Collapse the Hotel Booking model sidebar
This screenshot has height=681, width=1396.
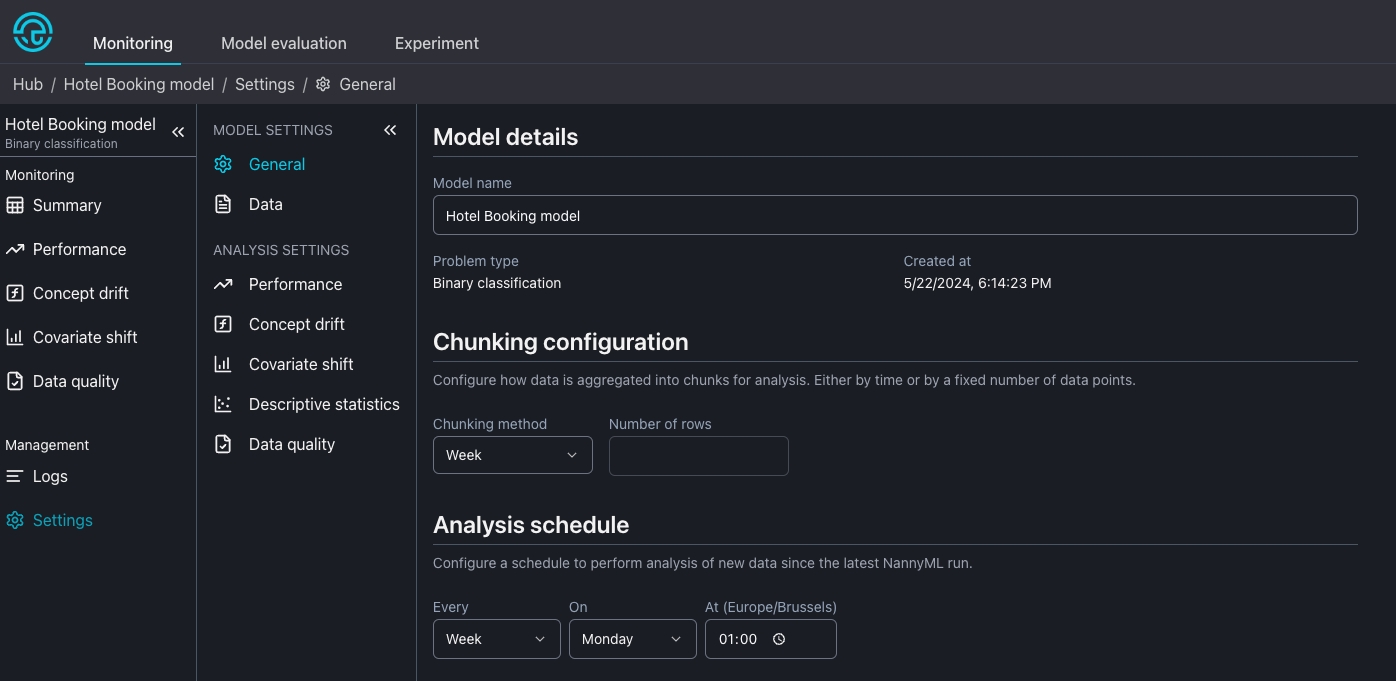[x=178, y=132]
